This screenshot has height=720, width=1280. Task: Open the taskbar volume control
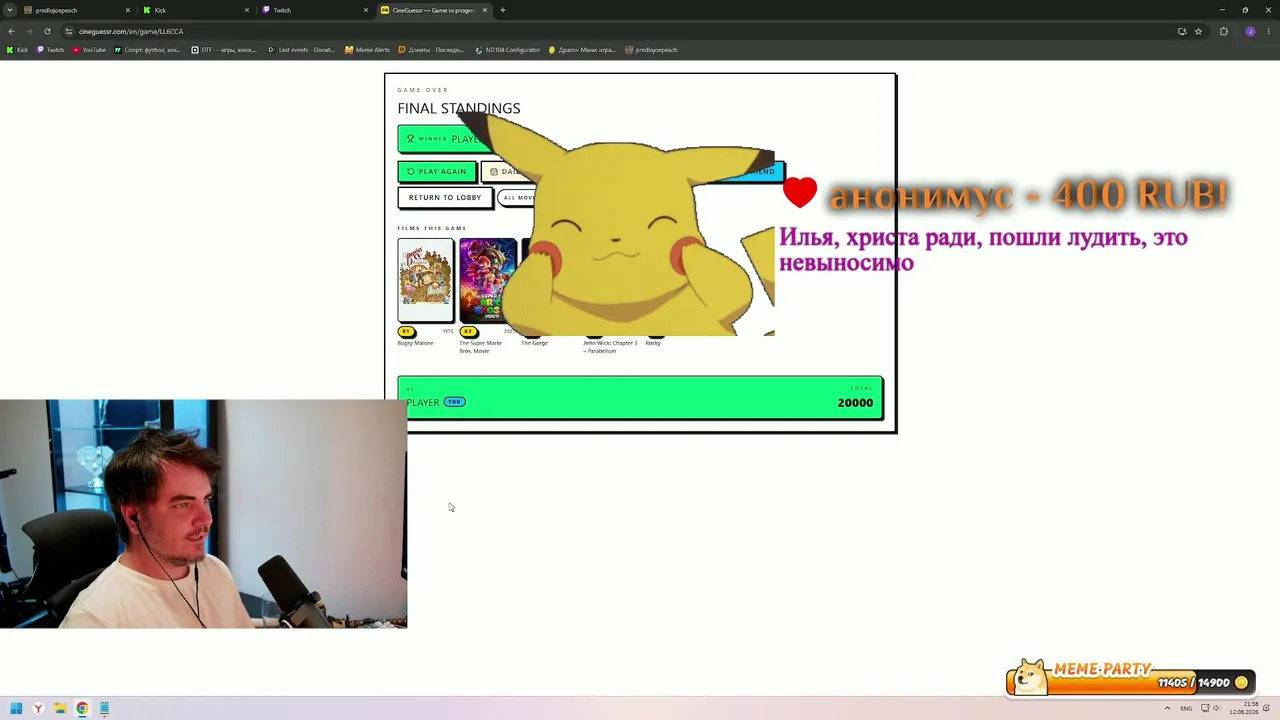click(x=1215, y=709)
